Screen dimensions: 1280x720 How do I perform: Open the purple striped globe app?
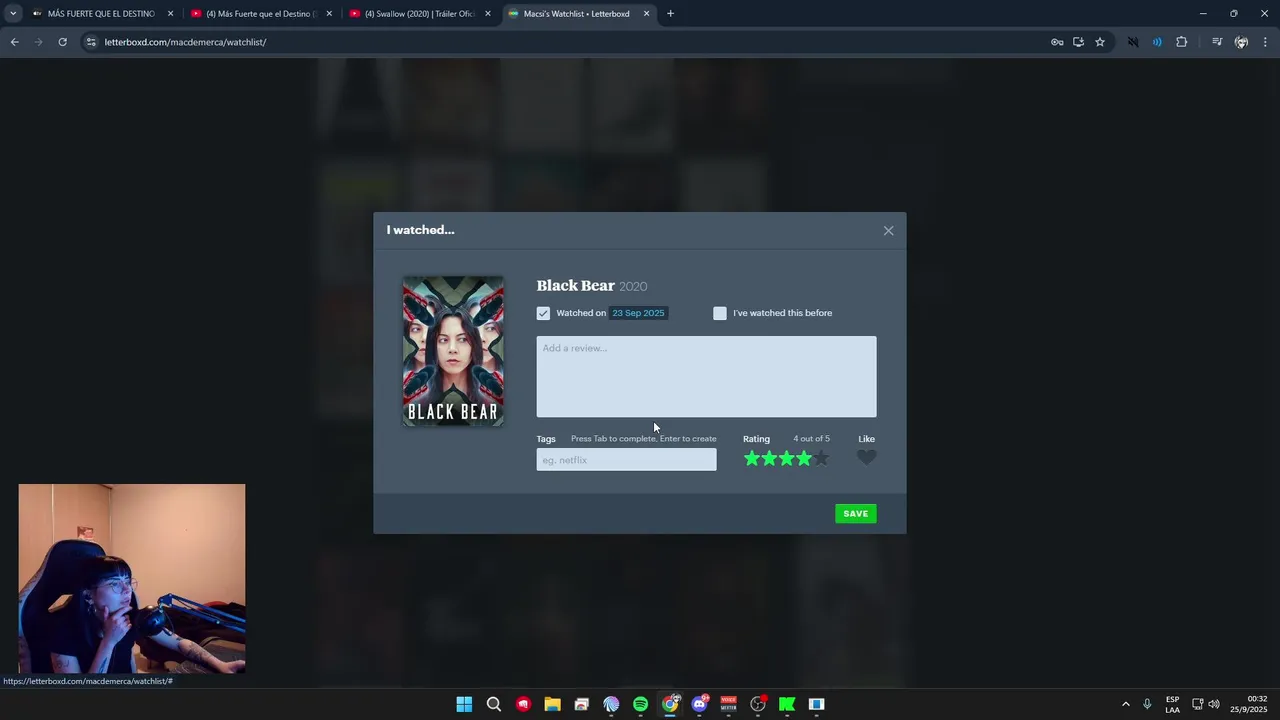(611, 704)
